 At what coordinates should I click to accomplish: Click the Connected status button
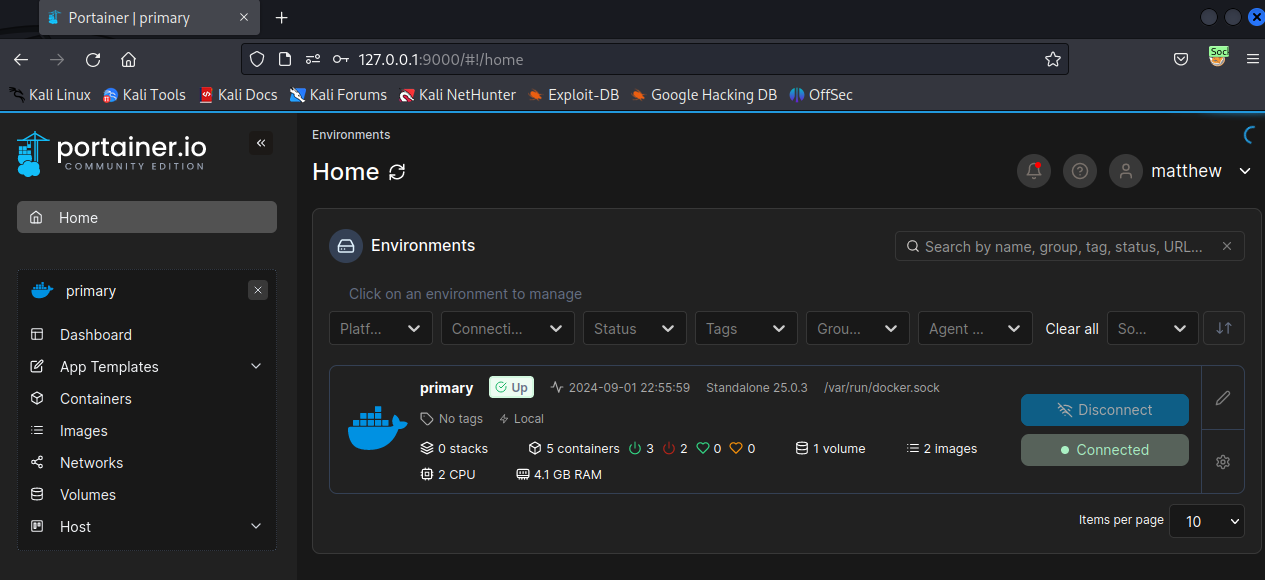tap(1105, 450)
